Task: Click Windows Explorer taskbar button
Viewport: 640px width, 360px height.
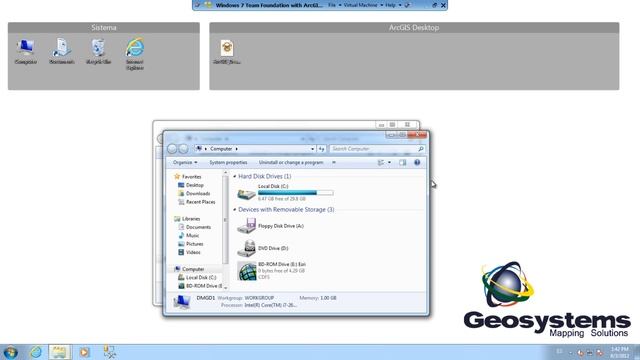Action: pos(60,352)
